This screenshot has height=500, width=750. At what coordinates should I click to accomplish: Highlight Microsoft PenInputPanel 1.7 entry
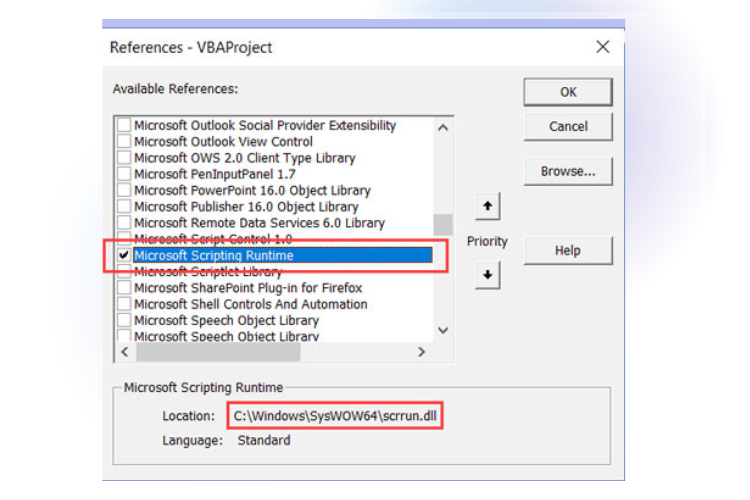point(216,174)
